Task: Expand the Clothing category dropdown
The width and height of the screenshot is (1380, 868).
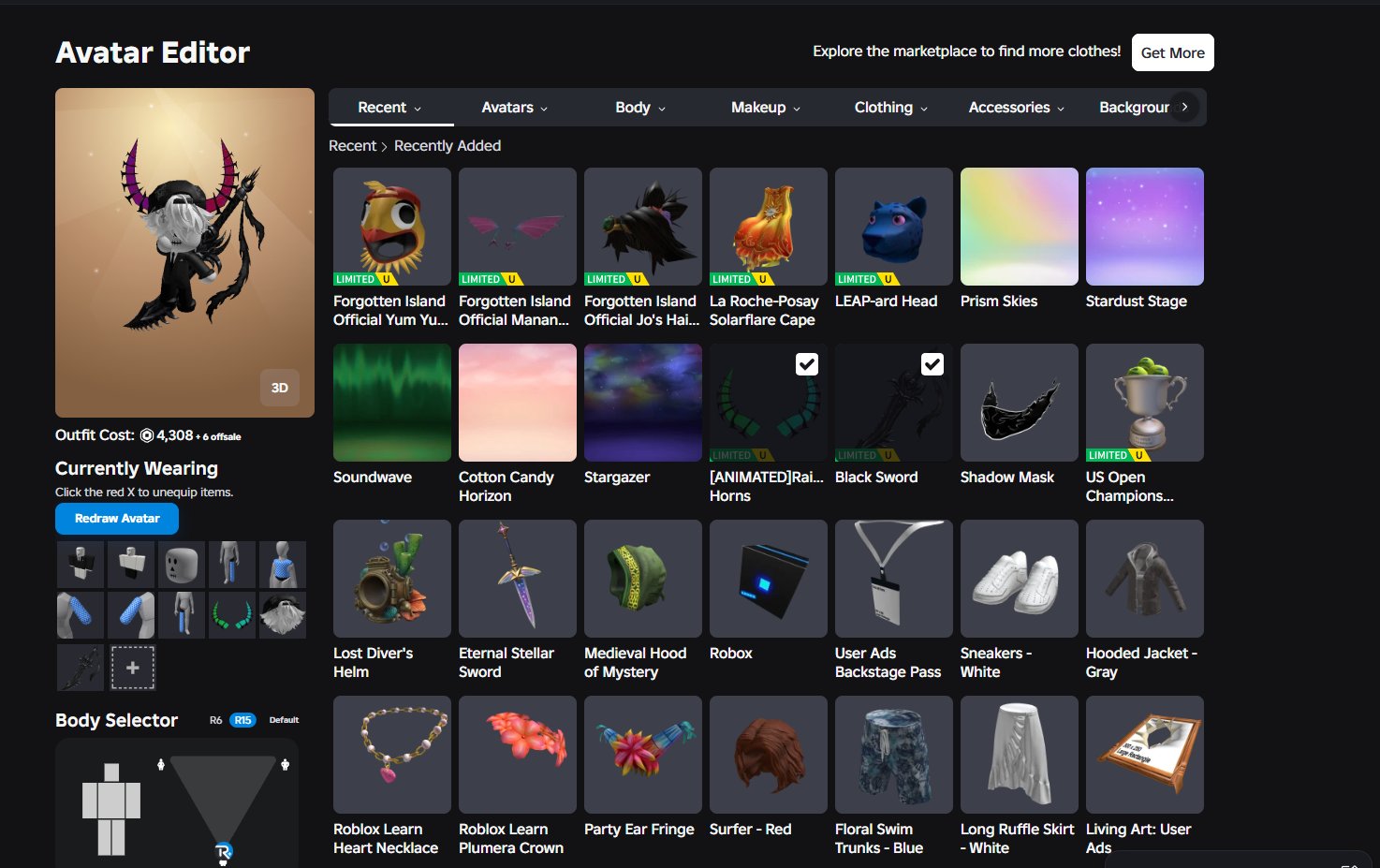Action: 891,108
